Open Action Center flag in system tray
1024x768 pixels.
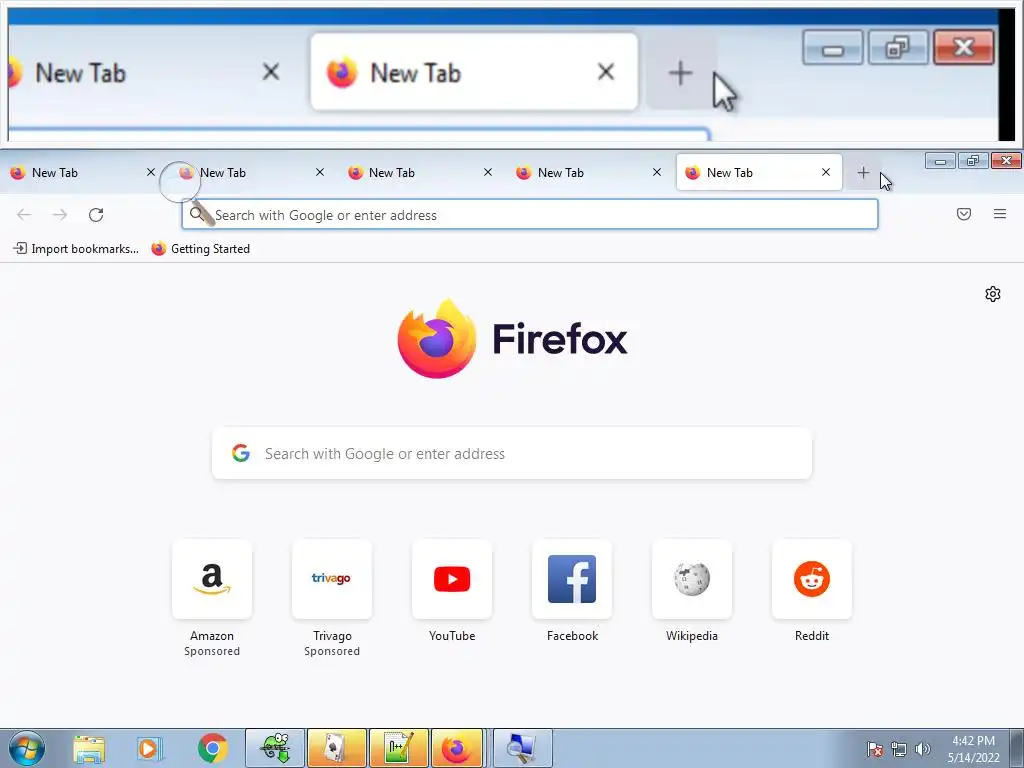point(875,749)
